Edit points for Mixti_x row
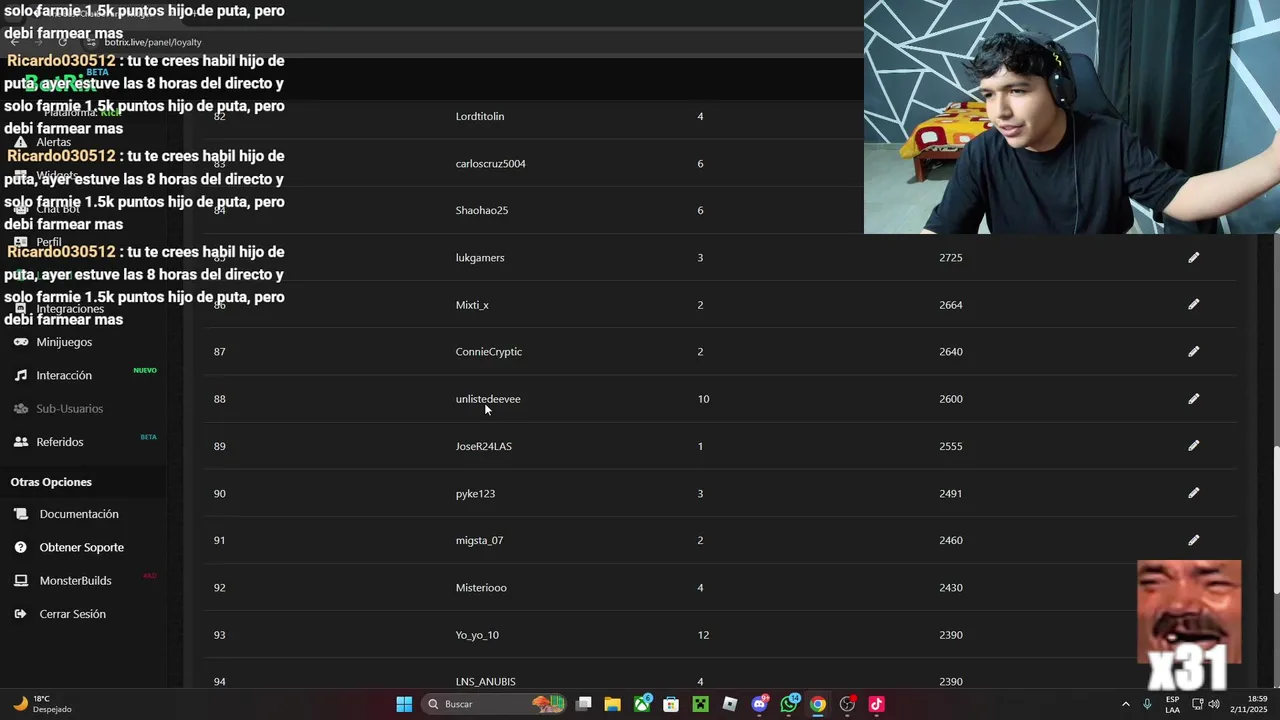Viewport: 1280px width, 720px height. (1193, 305)
